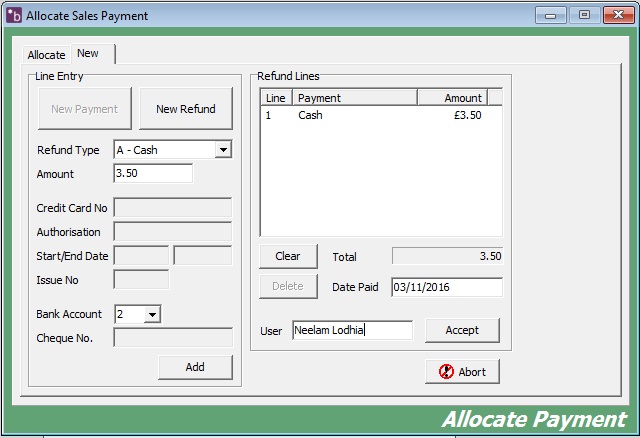Click the Amount field showing 3.50

point(153,173)
